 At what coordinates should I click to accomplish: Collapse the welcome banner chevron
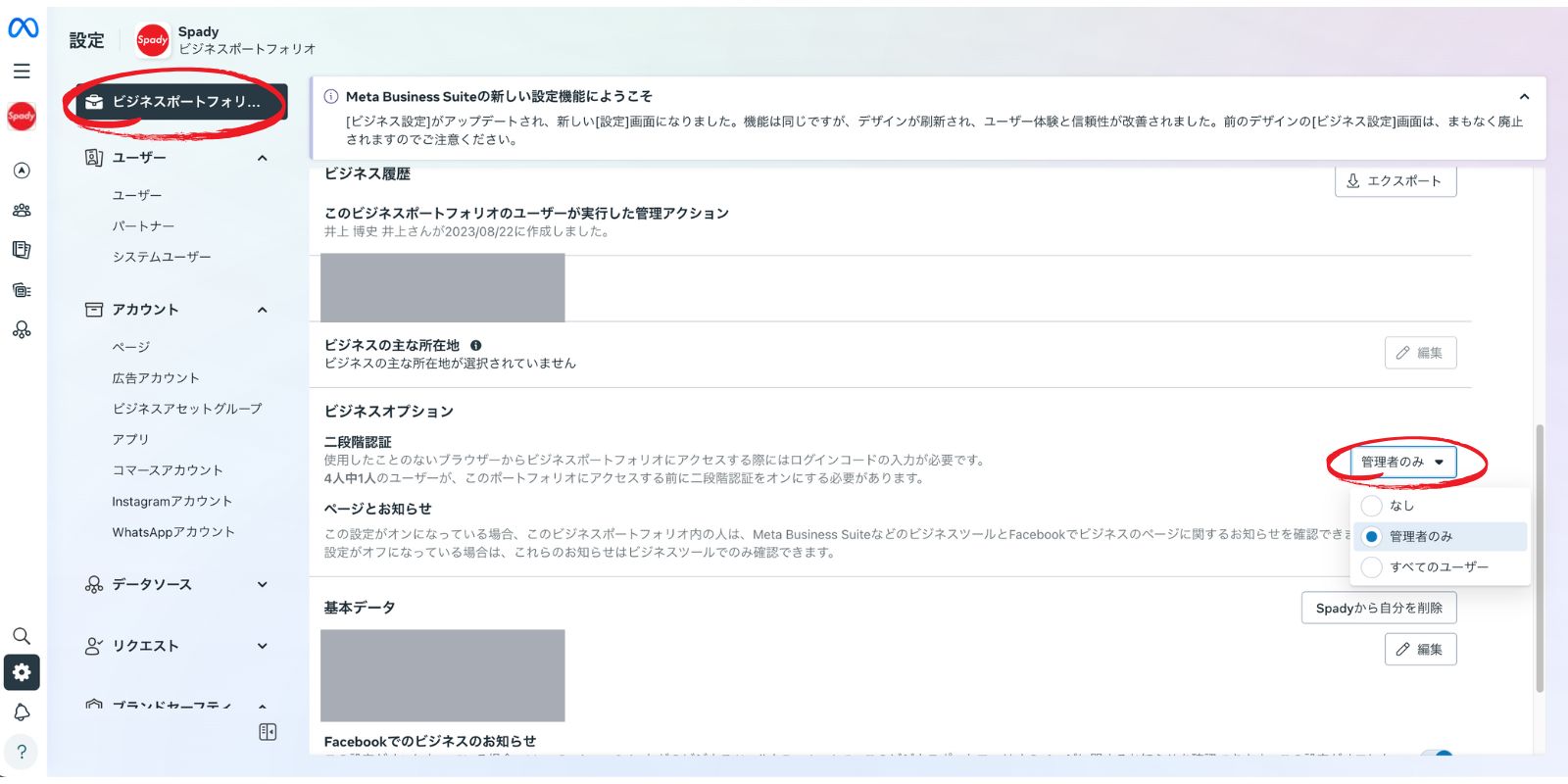click(1524, 96)
